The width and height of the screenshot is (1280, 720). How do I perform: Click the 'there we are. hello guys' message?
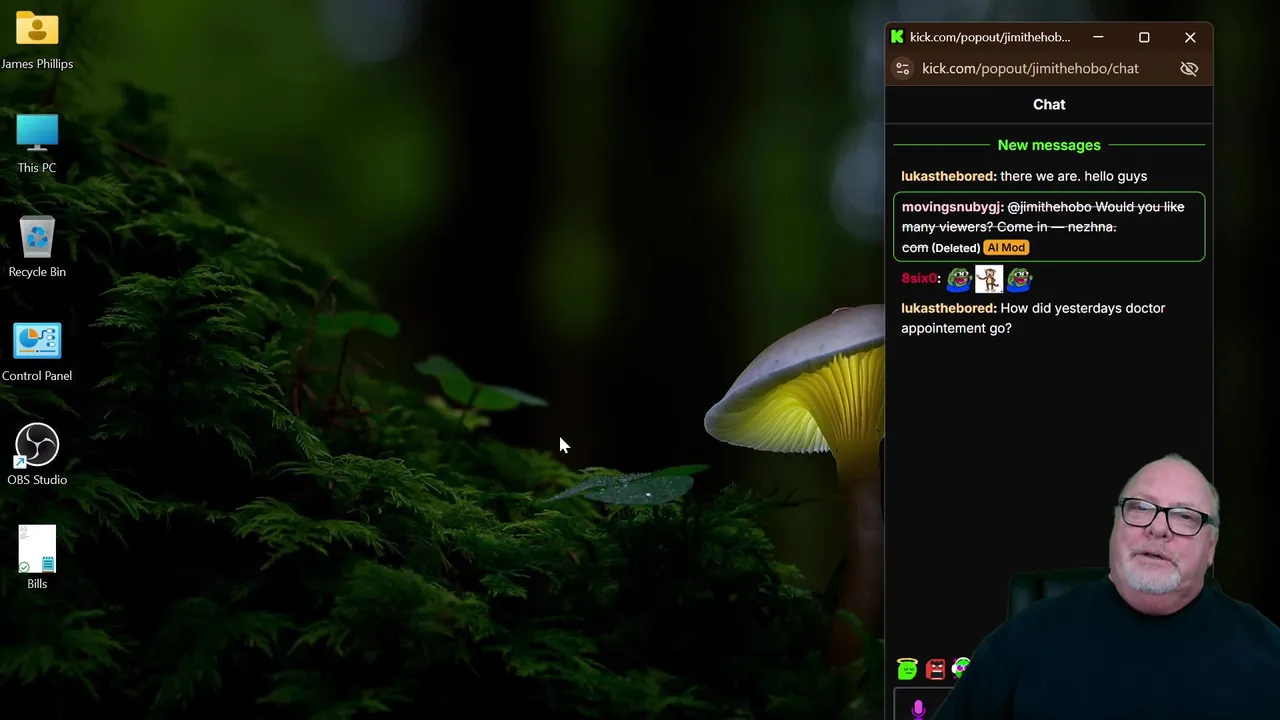(x=1073, y=176)
